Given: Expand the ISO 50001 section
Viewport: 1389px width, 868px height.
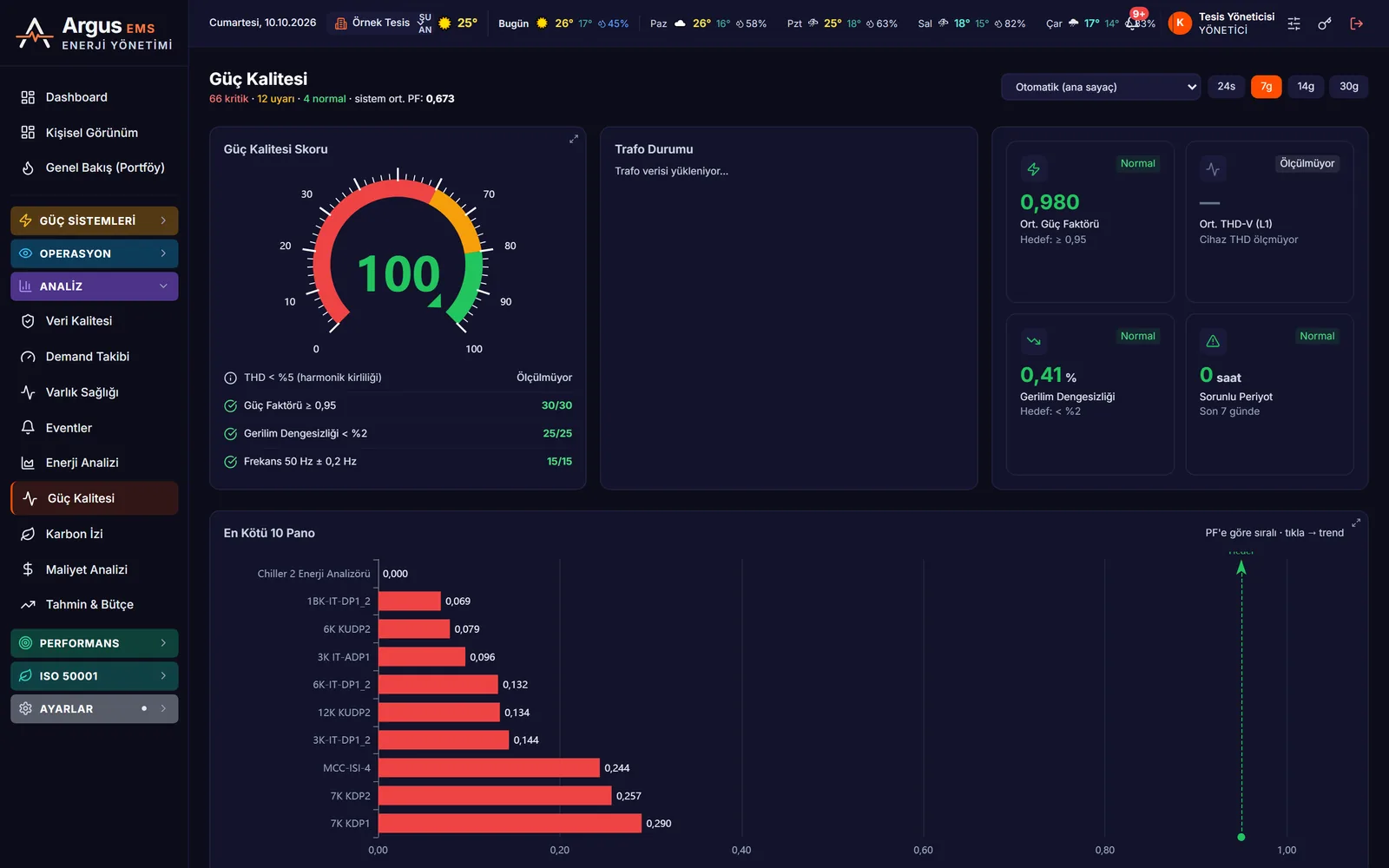Looking at the screenshot, I should pos(95,676).
